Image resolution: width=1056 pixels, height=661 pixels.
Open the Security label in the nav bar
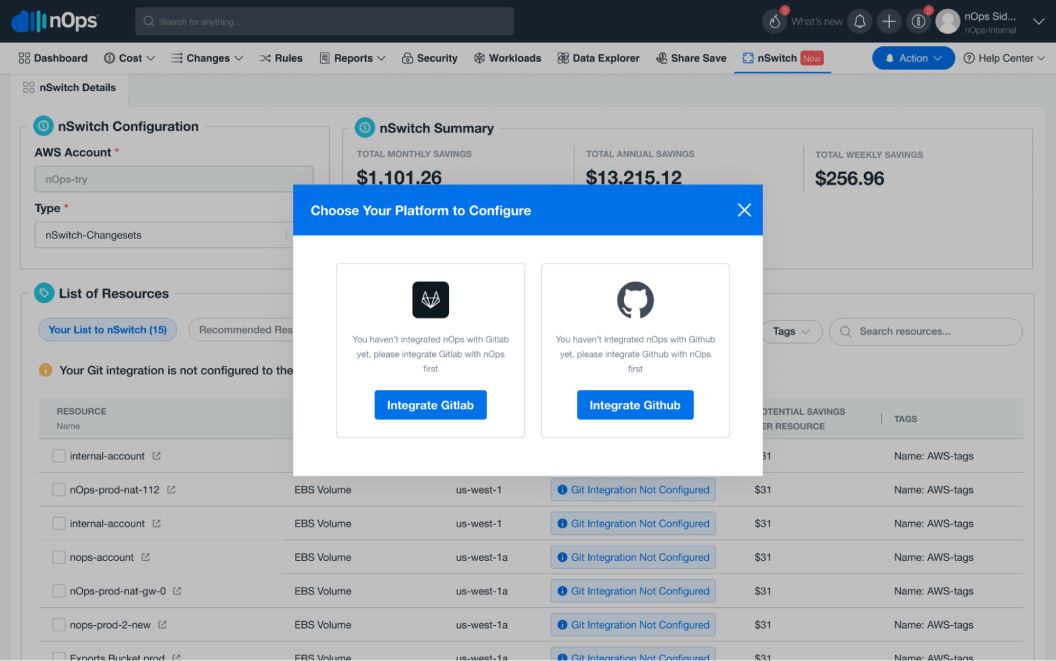click(x=437, y=58)
